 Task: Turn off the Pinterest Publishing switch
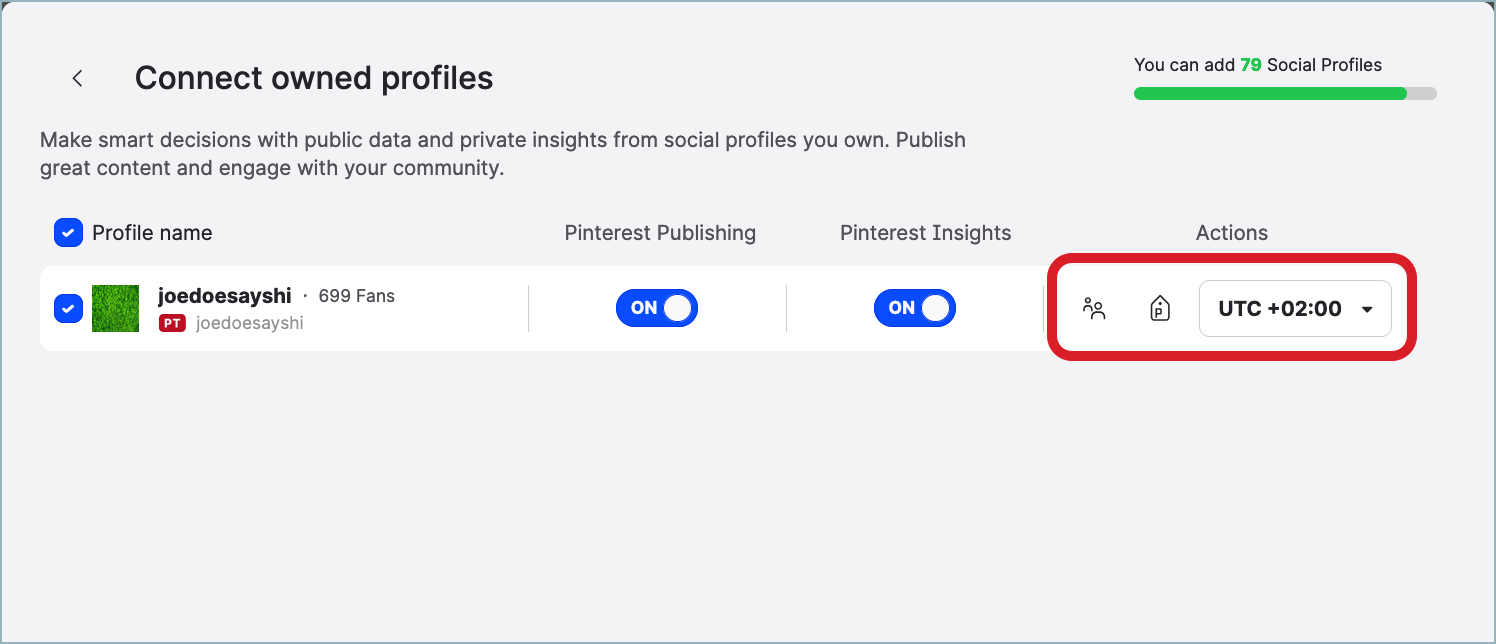click(x=656, y=308)
